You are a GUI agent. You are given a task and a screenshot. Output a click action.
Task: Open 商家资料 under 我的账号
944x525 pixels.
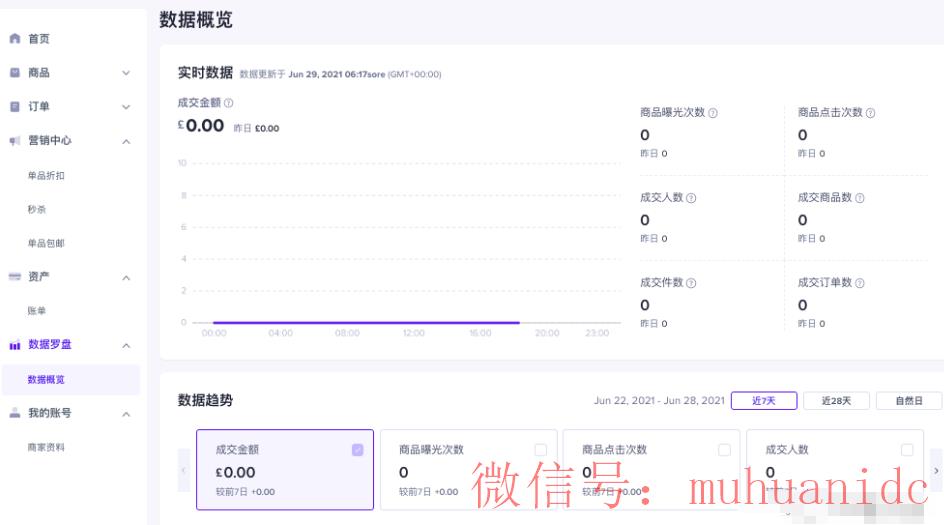click(46, 447)
